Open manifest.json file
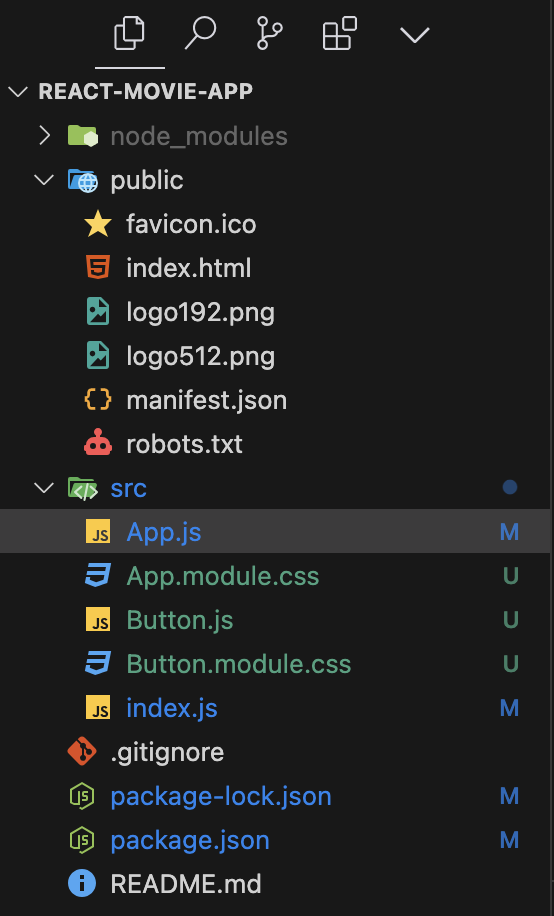Image resolution: width=554 pixels, height=916 pixels. point(207,400)
